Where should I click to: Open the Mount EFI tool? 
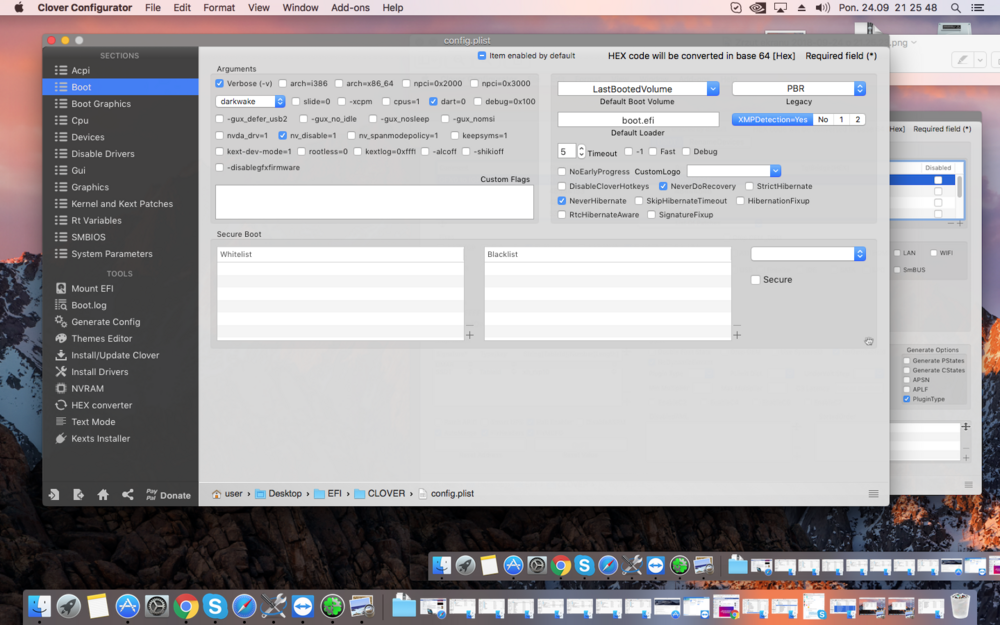(x=91, y=289)
